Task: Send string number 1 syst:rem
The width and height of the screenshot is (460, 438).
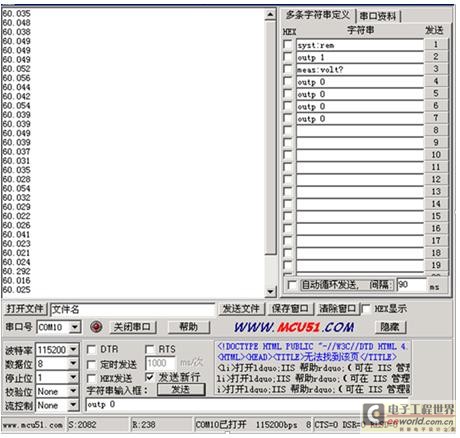Action: [436, 44]
